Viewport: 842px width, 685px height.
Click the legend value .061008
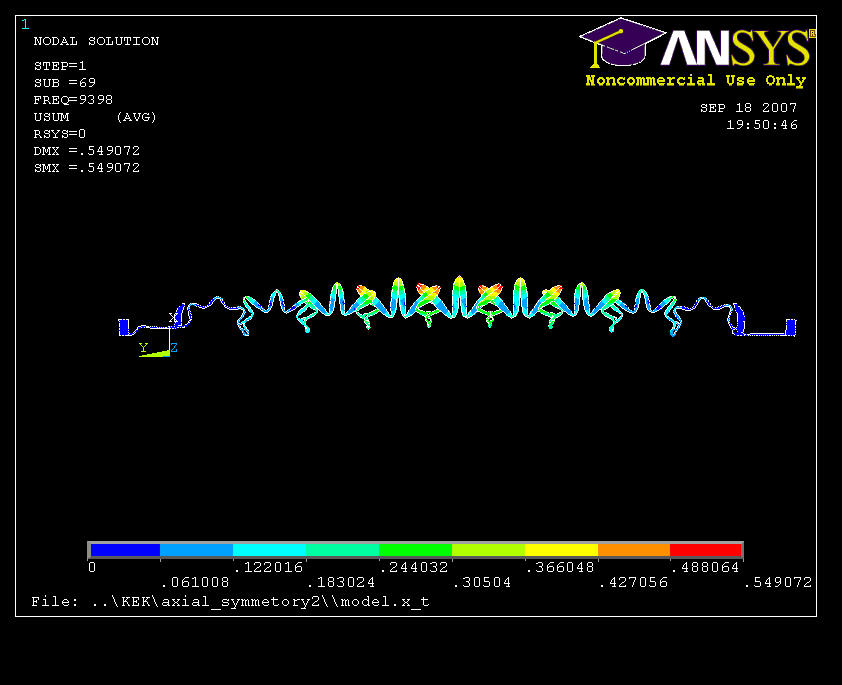(x=195, y=582)
